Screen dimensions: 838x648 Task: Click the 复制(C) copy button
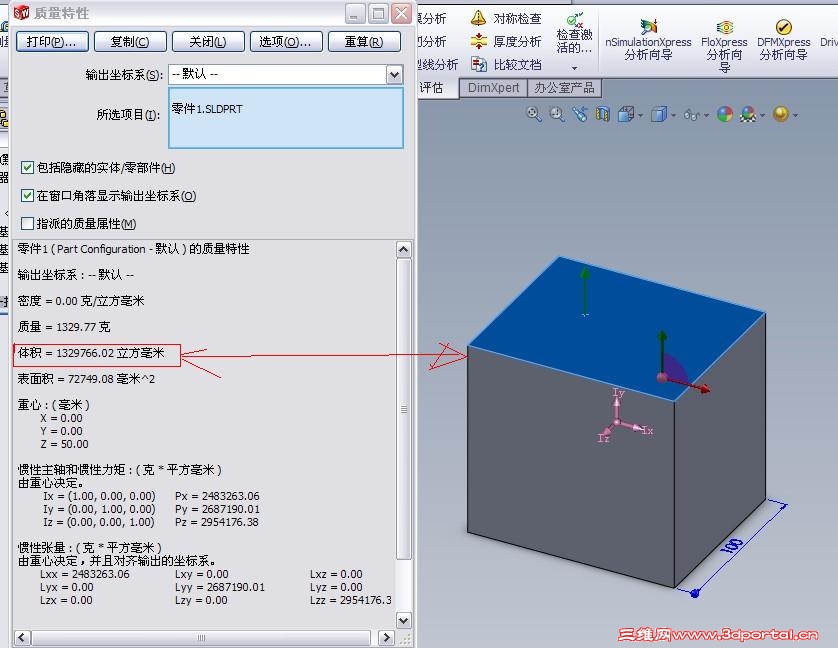(130, 42)
